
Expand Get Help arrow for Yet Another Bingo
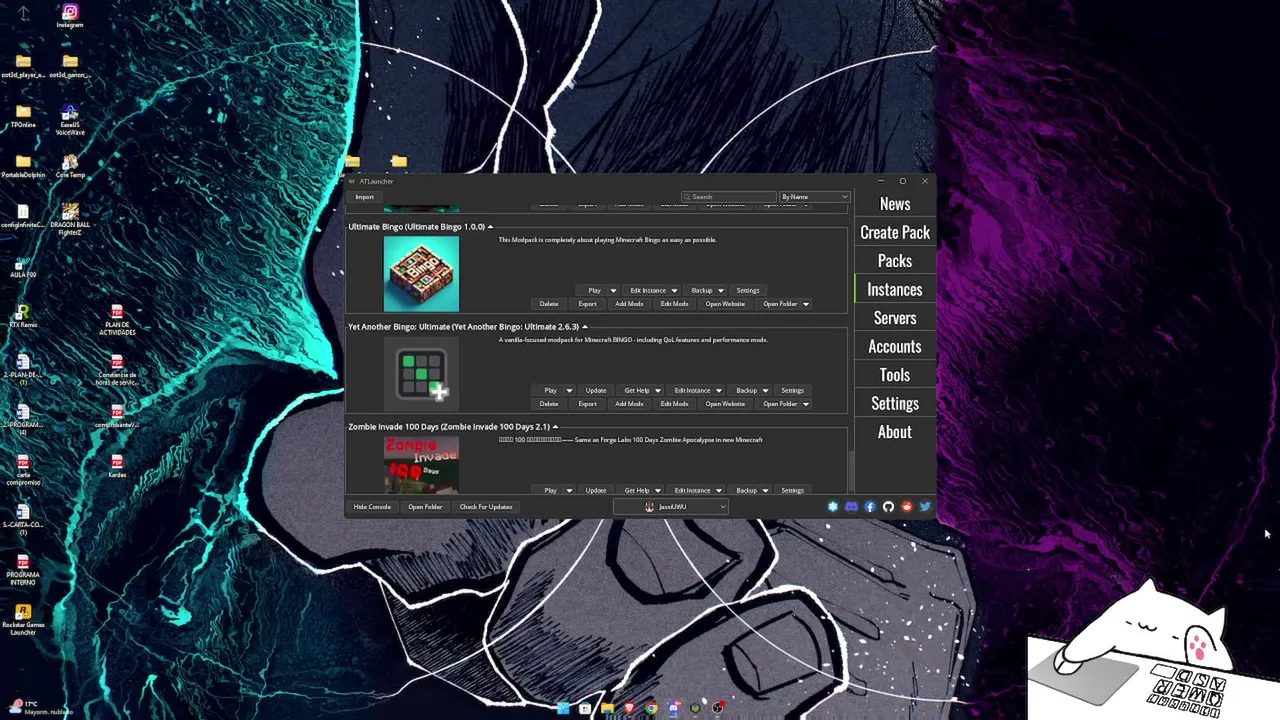tap(657, 391)
